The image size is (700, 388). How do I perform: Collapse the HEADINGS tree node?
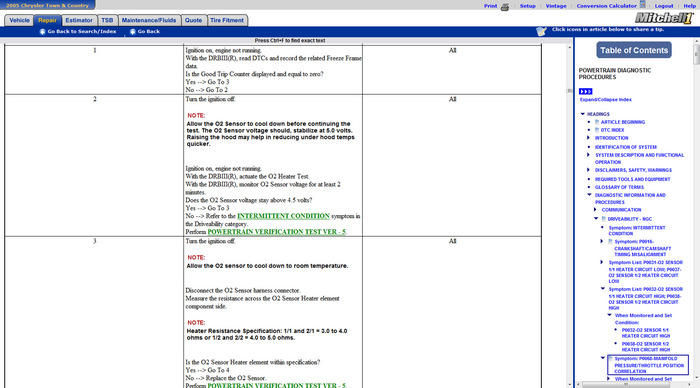583,114
